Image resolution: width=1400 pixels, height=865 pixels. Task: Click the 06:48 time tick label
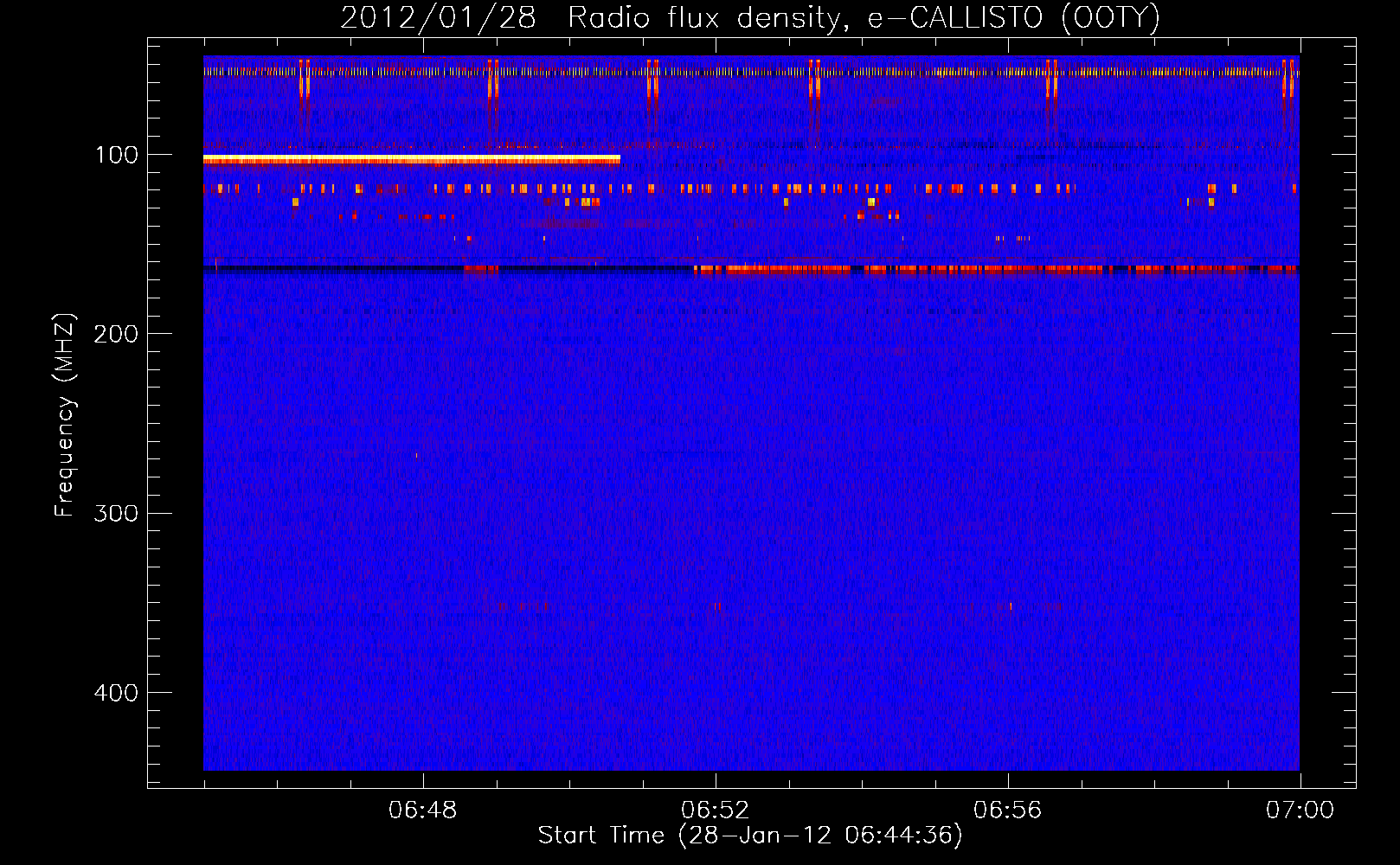(423, 811)
